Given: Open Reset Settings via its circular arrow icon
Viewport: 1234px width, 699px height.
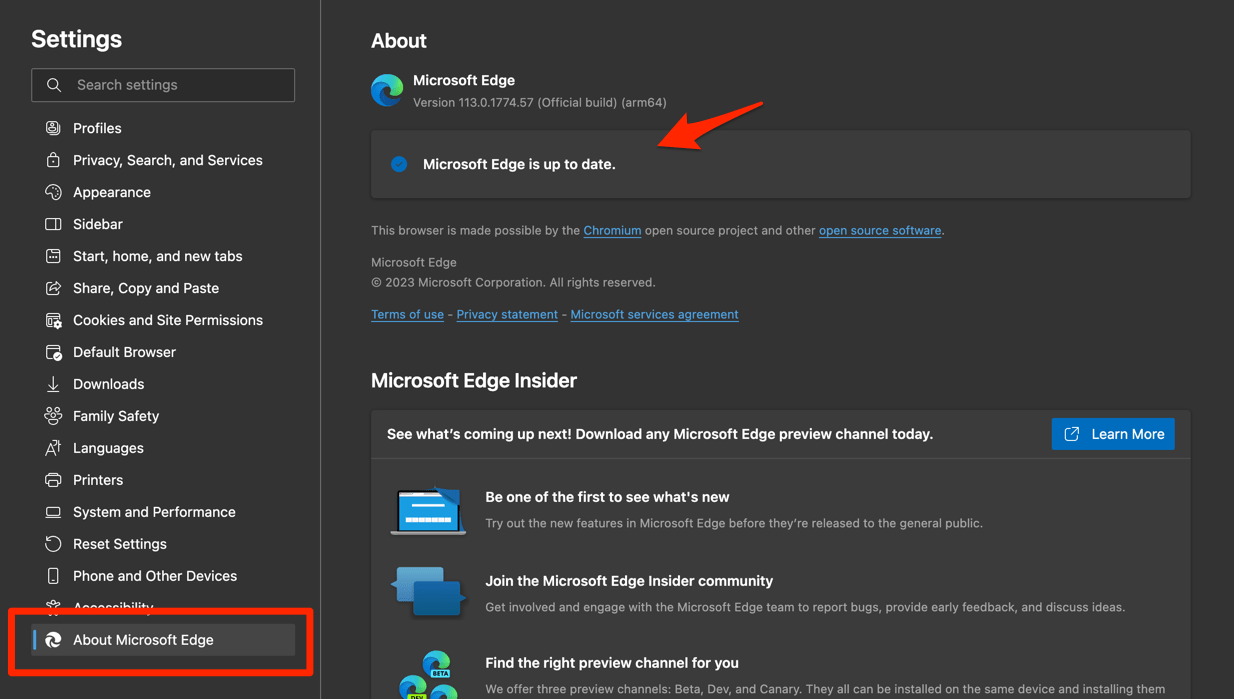Looking at the screenshot, I should click(52, 543).
